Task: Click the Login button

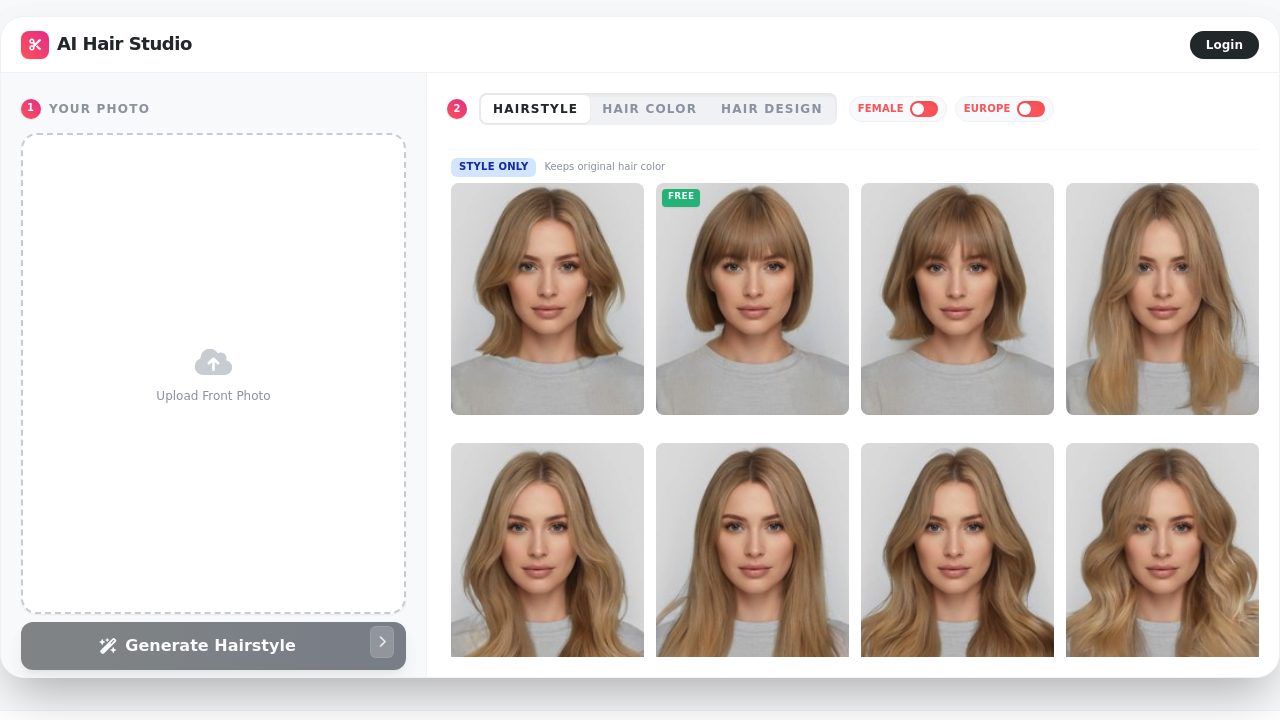Action: [1224, 44]
